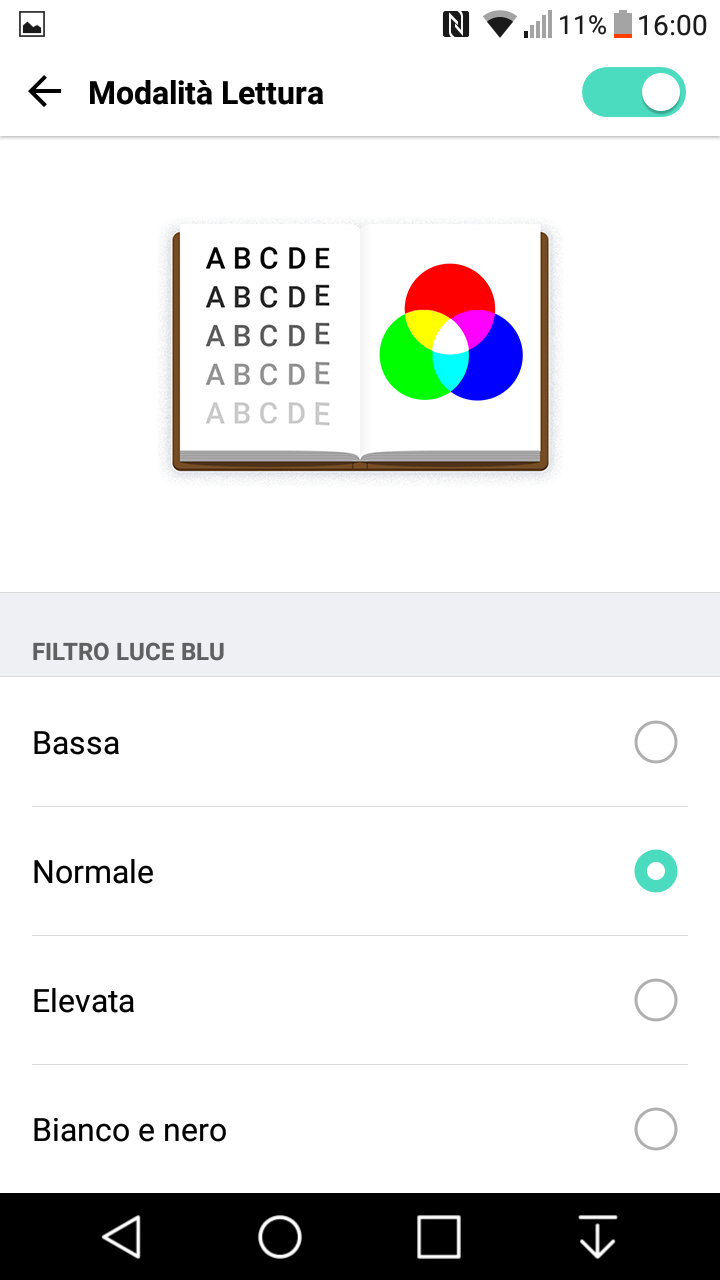Tap the RGB color circles graphic

click(451, 332)
